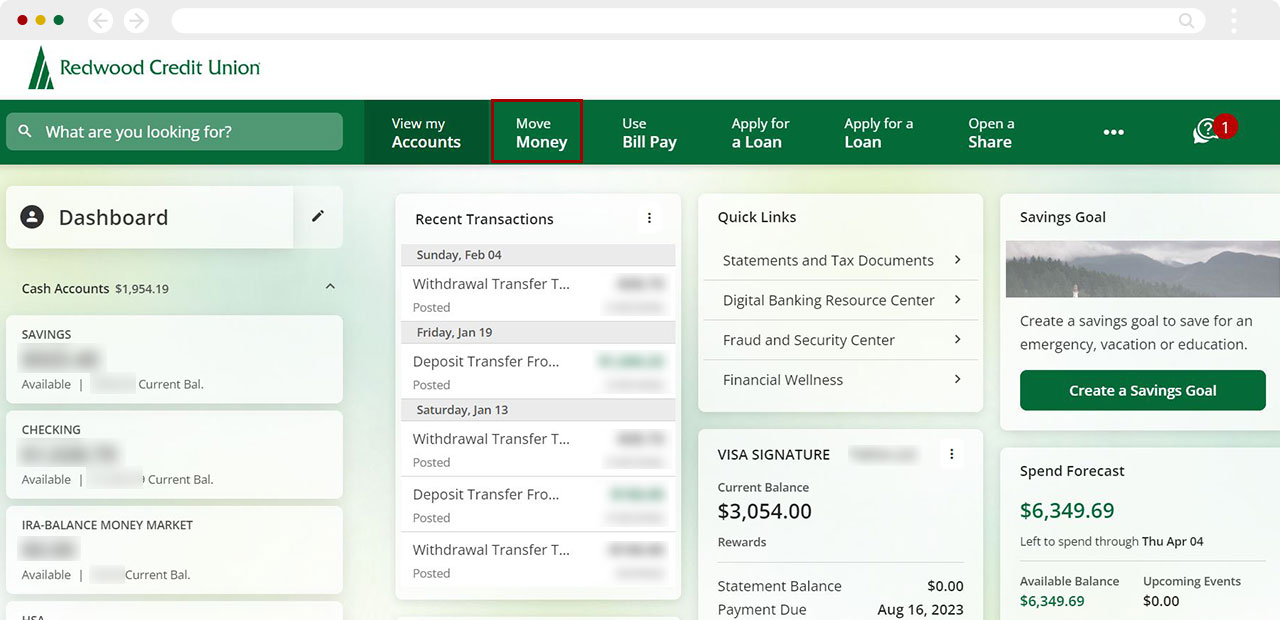This screenshot has width=1280, height=620.
Task: Open Statements and Tax Documents chevron
Action: tap(957, 260)
